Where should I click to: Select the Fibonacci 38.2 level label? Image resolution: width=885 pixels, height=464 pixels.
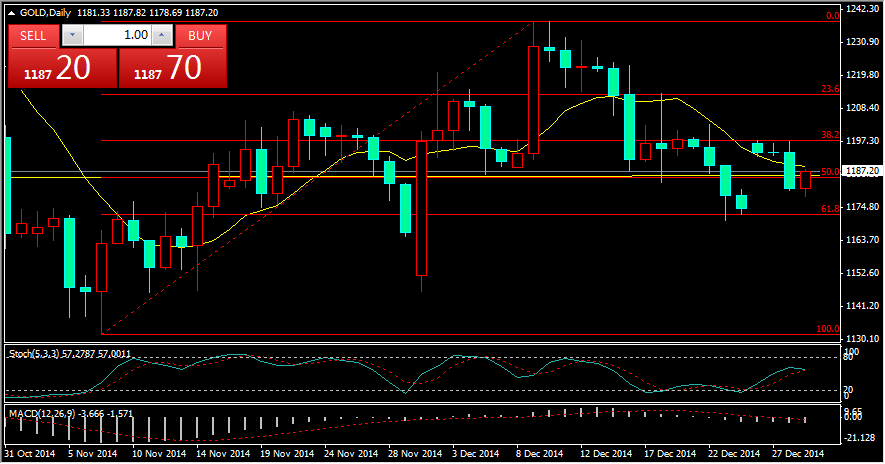pos(829,135)
